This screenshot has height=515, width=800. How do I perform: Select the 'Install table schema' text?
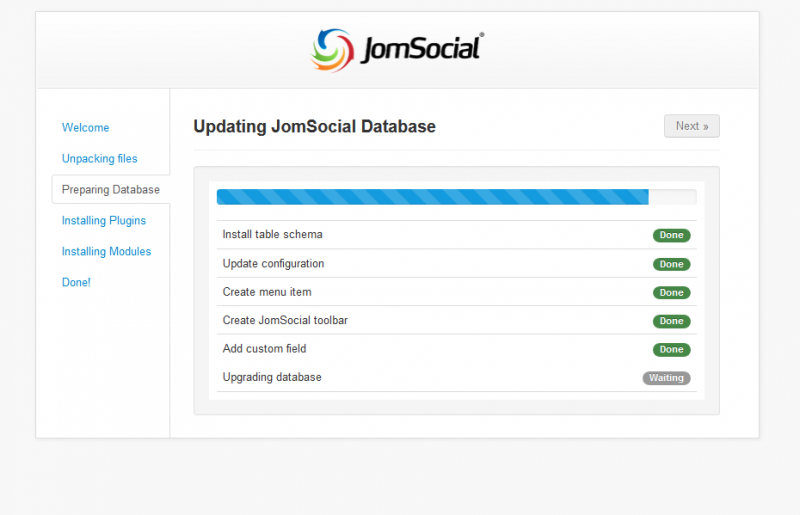[272, 234]
